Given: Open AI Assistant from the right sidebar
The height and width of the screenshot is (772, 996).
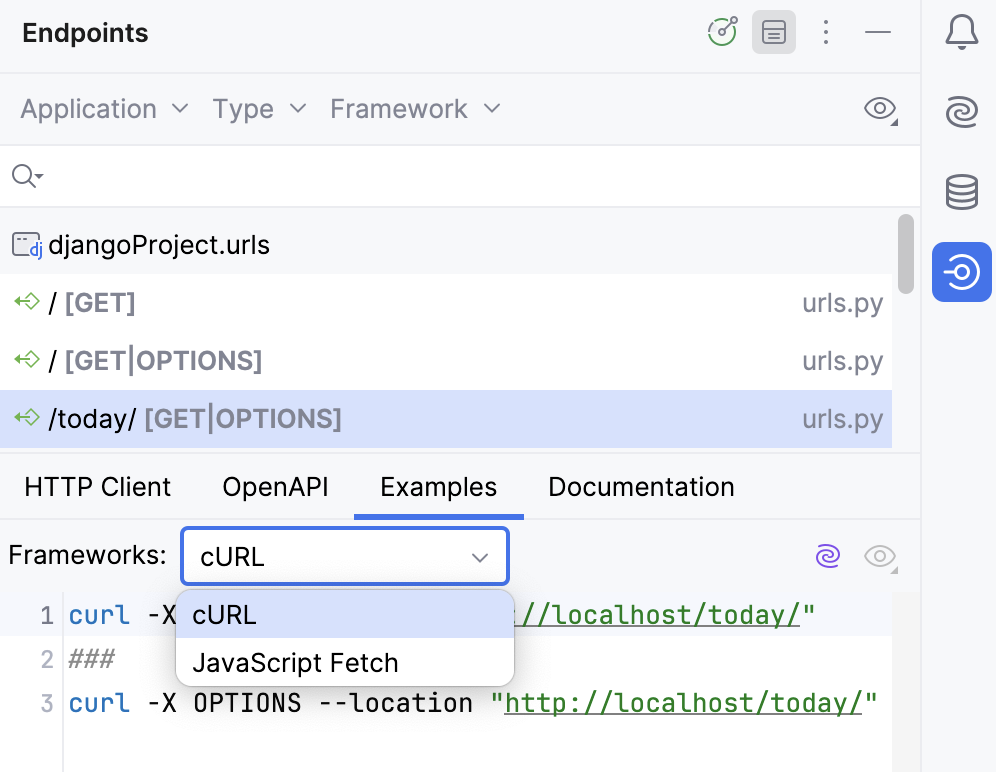Looking at the screenshot, I should tap(961, 112).
